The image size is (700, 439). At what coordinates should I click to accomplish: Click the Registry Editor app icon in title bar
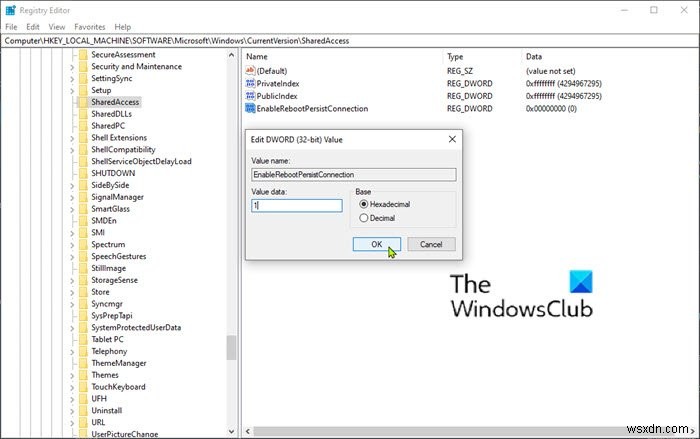coord(10,10)
